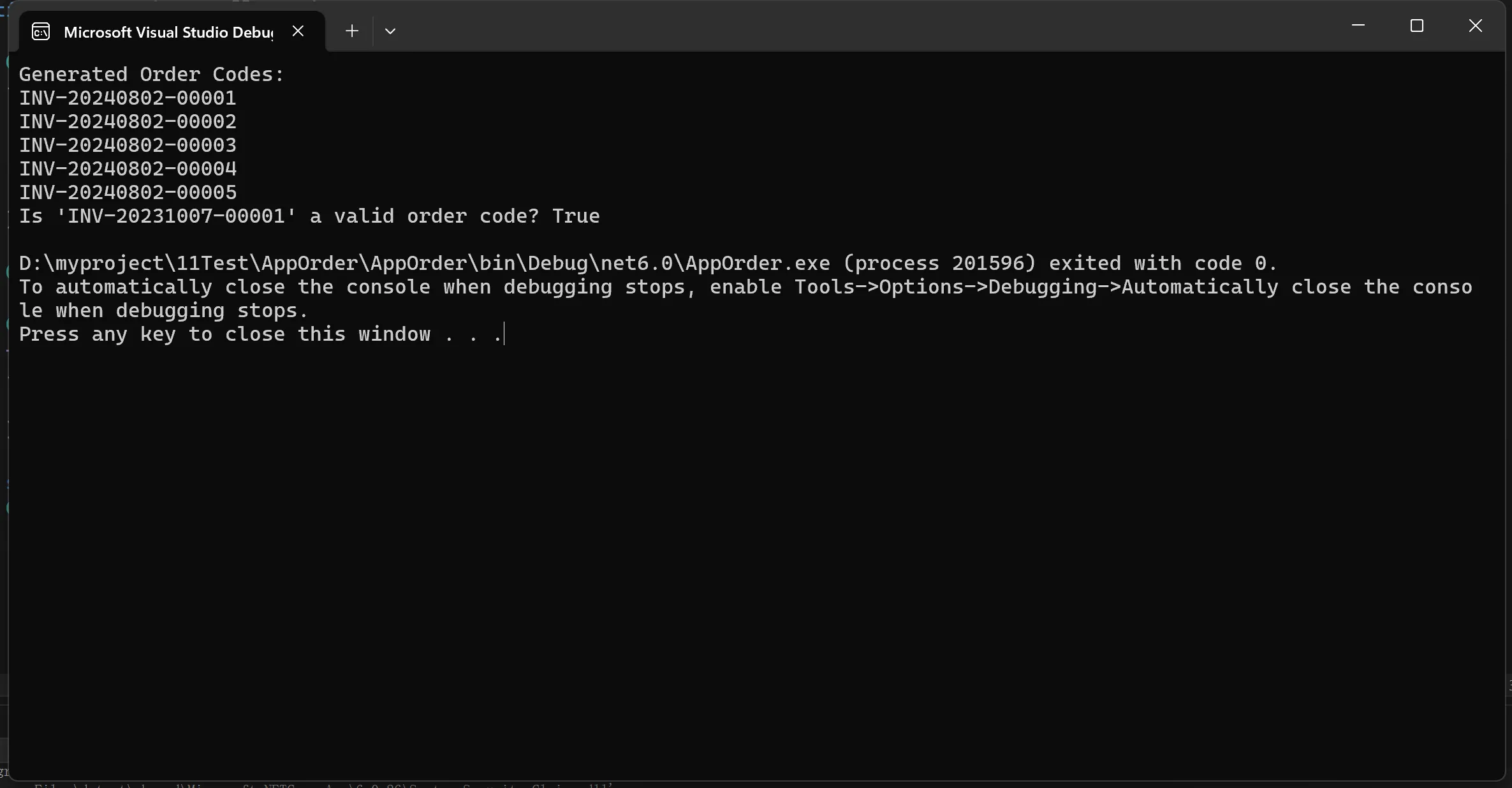1512x788 pixels.
Task: Click the order code INV-20240802-00005
Action: coord(128,192)
